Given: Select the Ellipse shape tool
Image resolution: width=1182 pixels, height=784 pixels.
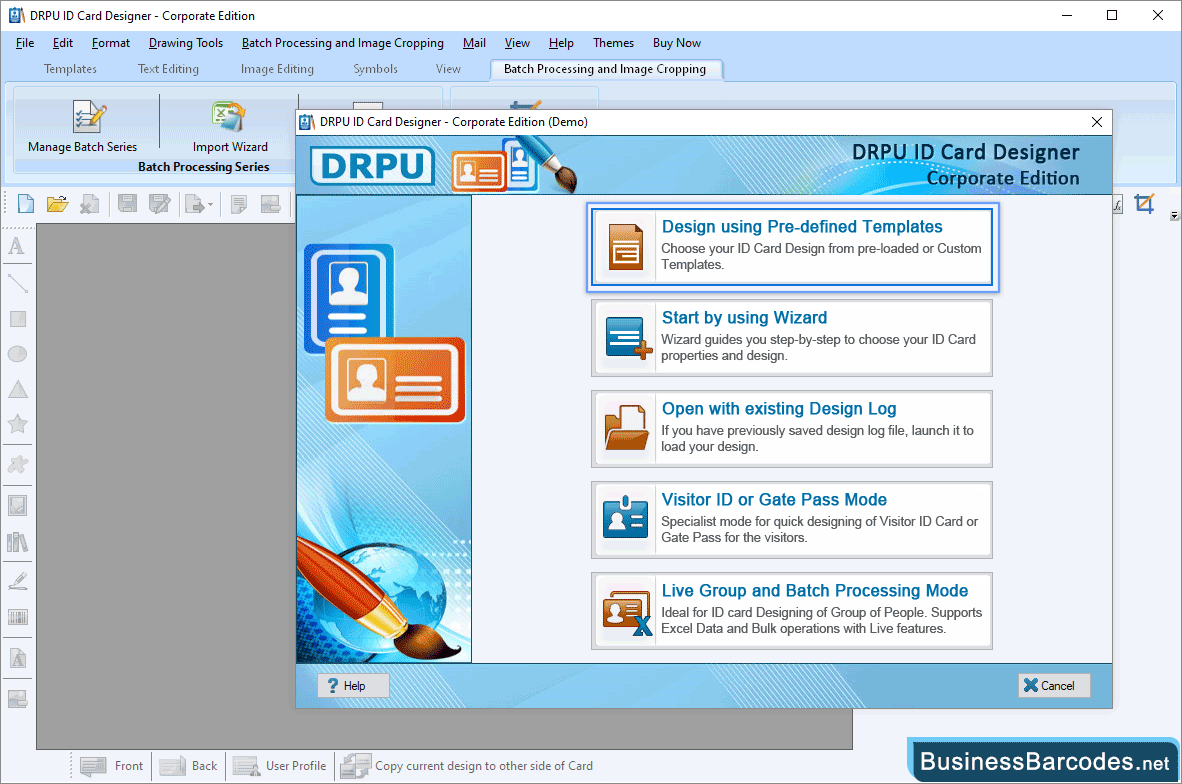Looking at the screenshot, I should pyautogui.click(x=17, y=354).
